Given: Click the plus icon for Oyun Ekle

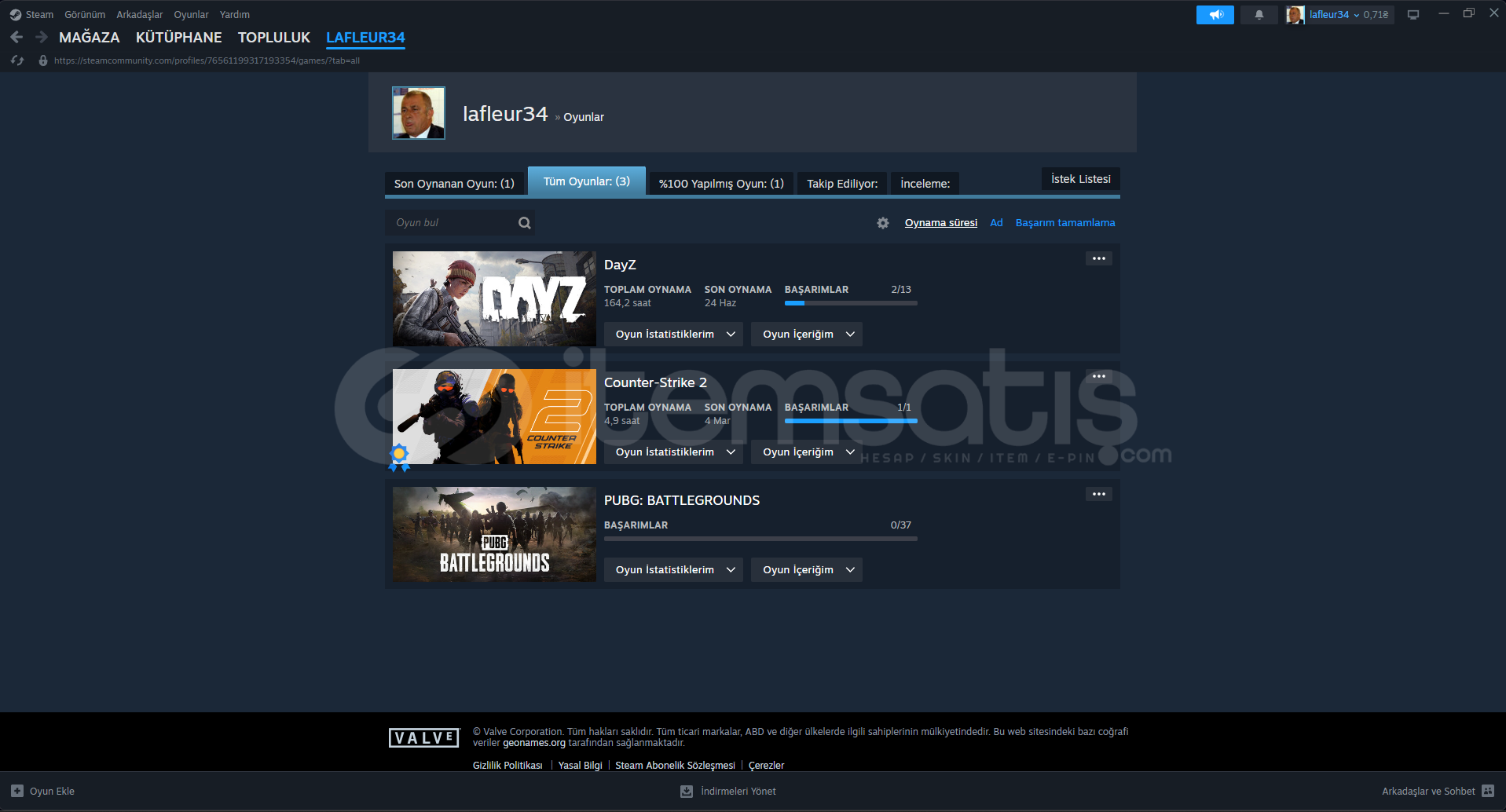Looking at the screenshot, I should click(x=17, y=791).
